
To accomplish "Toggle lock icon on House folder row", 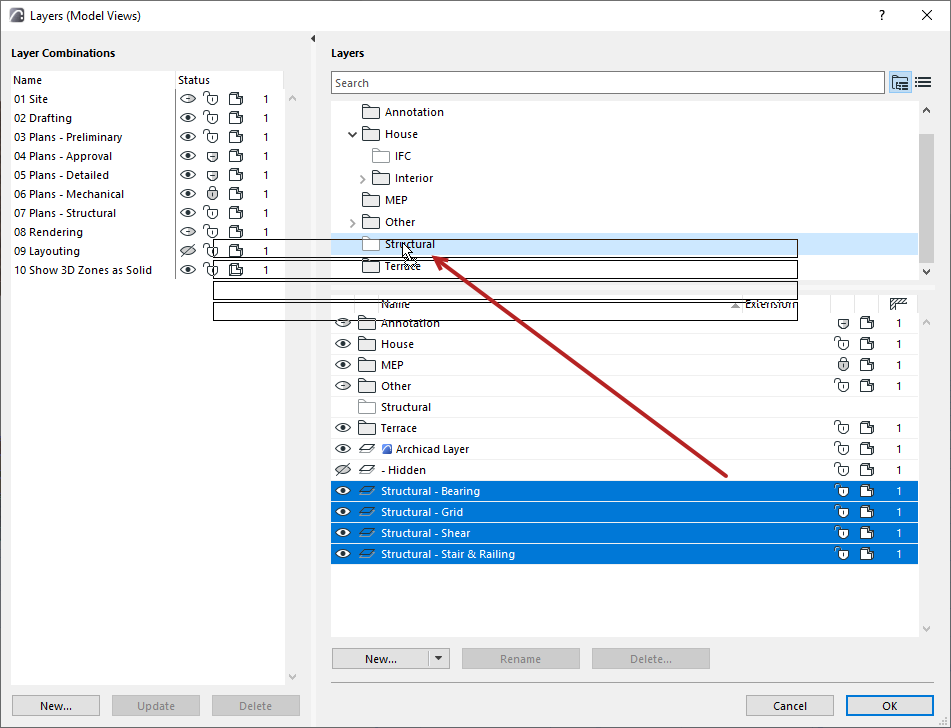I will (x=842, y=344).
